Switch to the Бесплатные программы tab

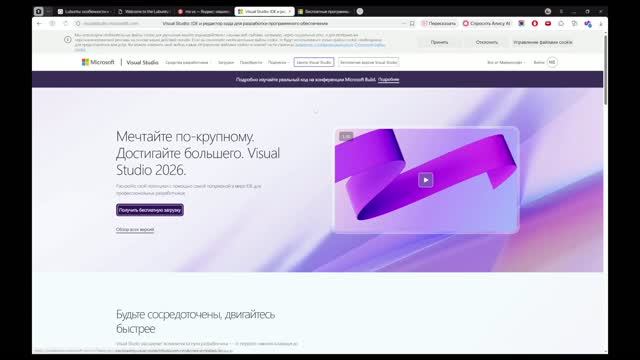(324, 11)
